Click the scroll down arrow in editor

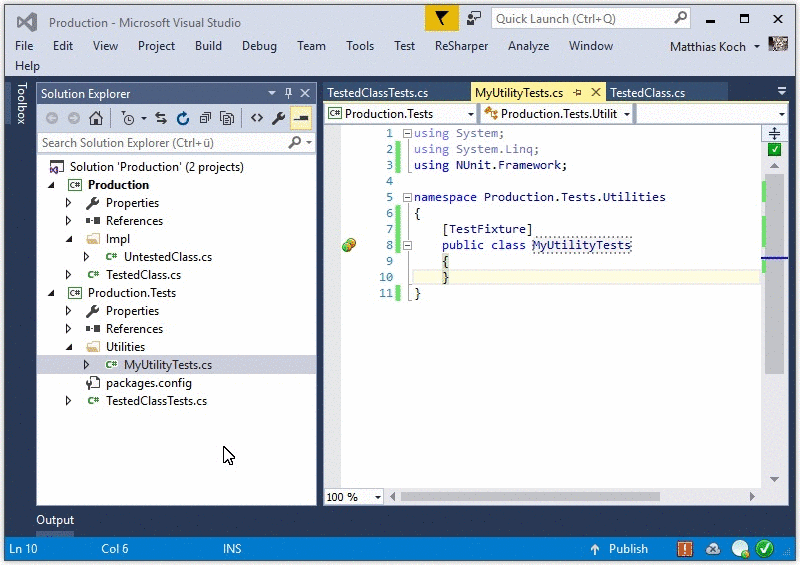pyautogui.click(x=774, y=479)
